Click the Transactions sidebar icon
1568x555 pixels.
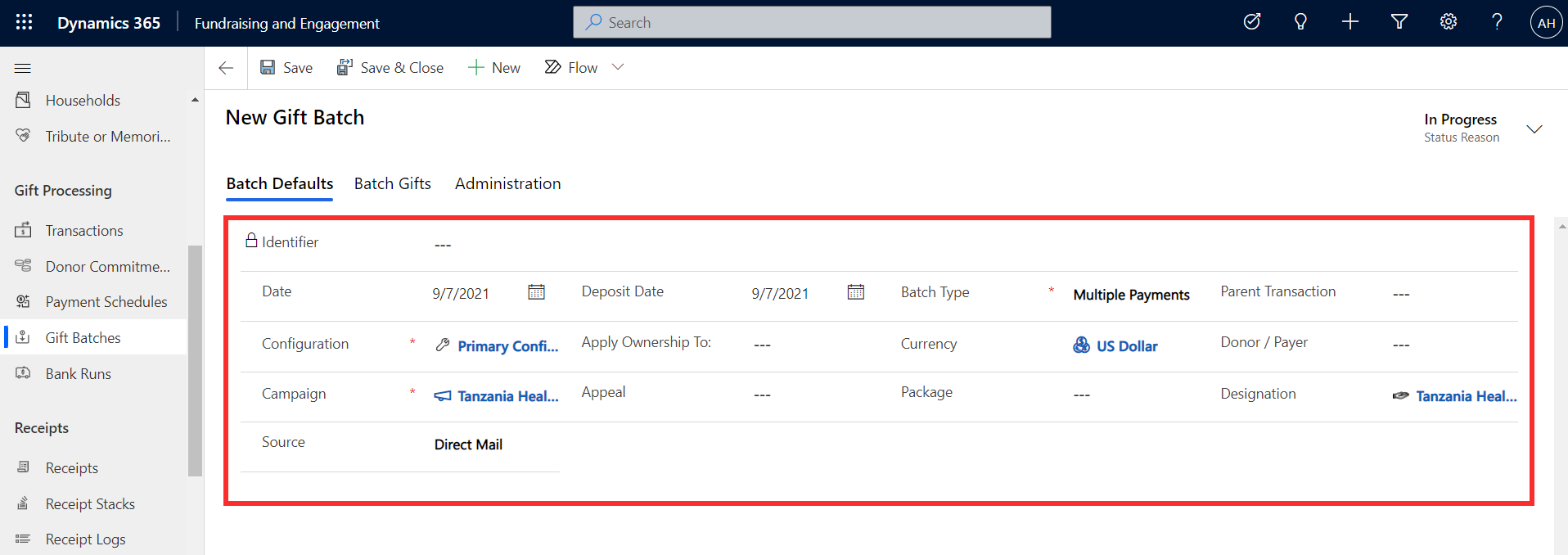click(23, 230)
